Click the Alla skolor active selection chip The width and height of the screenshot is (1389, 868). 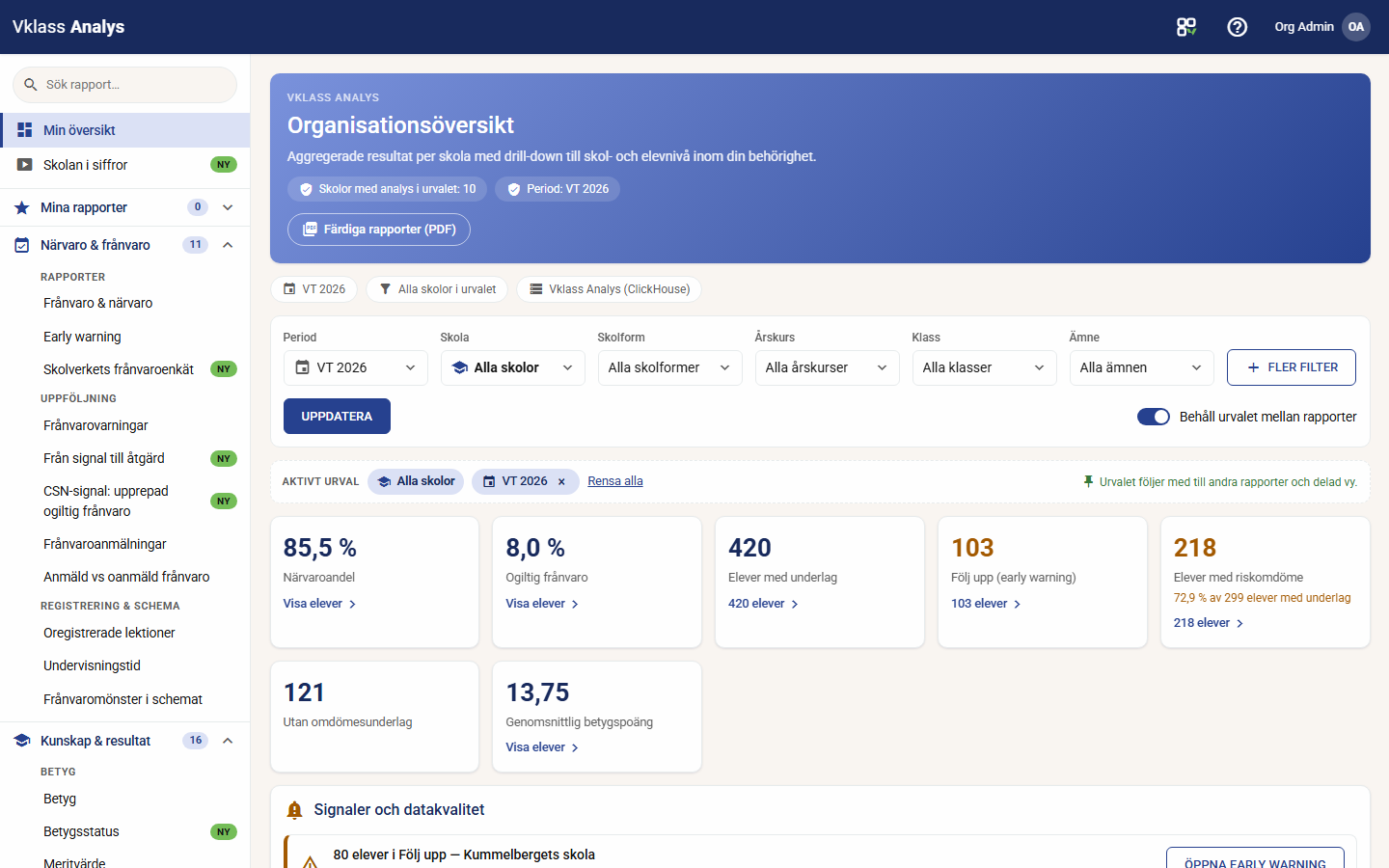coord(416,481)
